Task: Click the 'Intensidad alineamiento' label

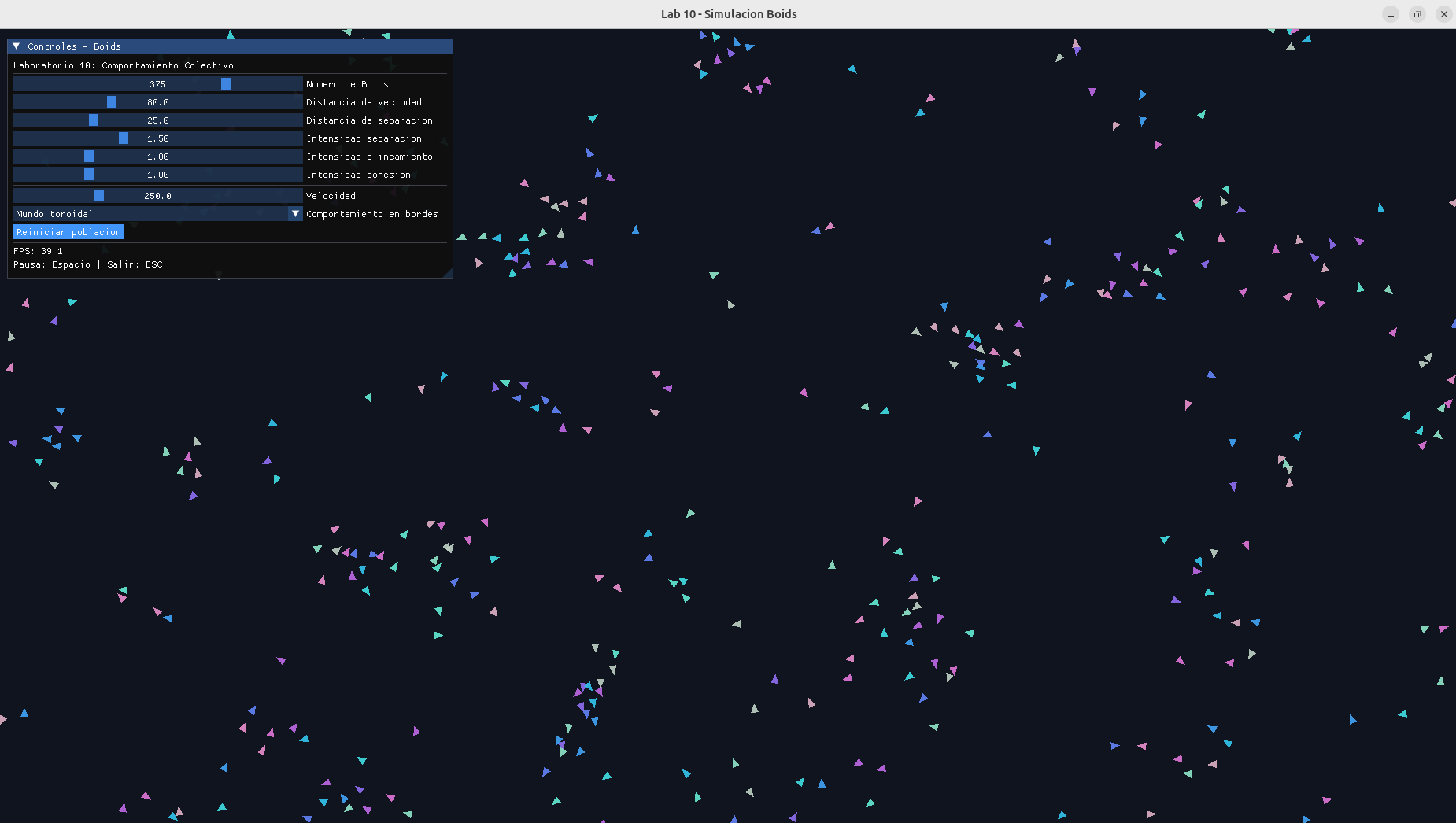Action: click(369, 157)
